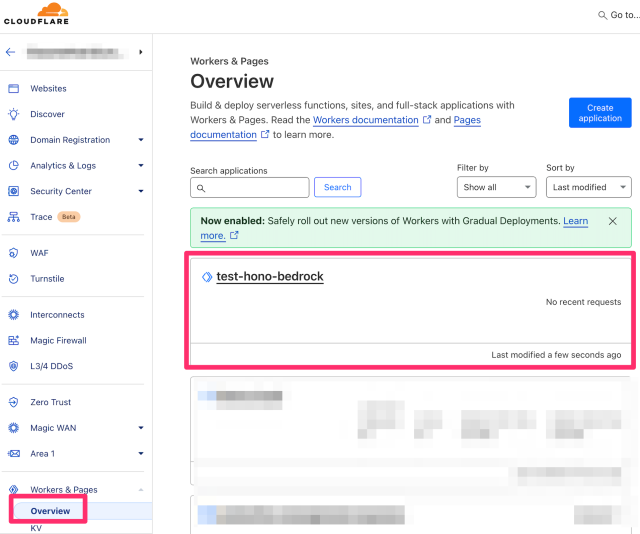Click the Magic WAN icon
This screenshot has width=640, height=534.
tap(13, 428)
